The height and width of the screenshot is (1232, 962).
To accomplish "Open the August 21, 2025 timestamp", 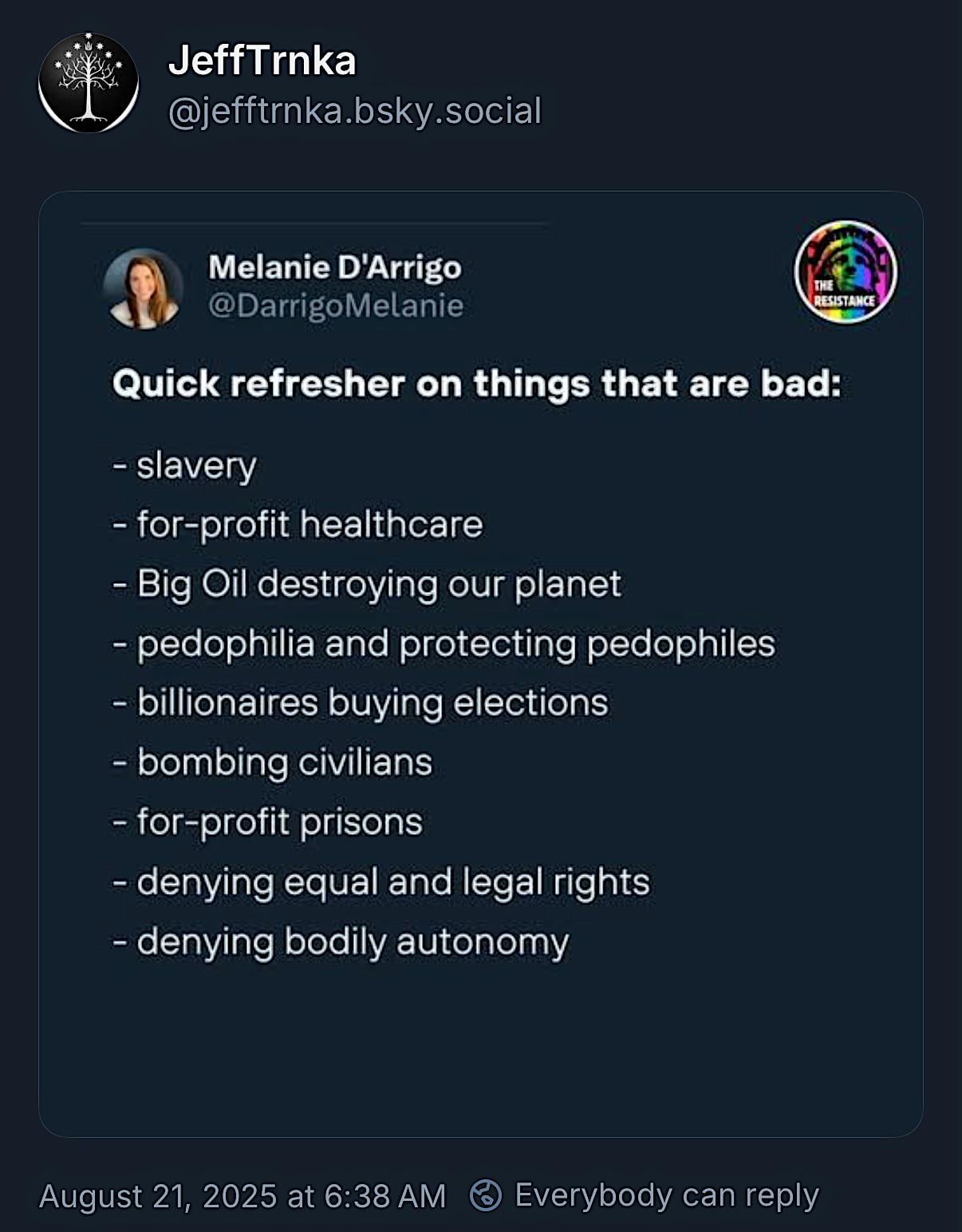I will pos(242,1196).
